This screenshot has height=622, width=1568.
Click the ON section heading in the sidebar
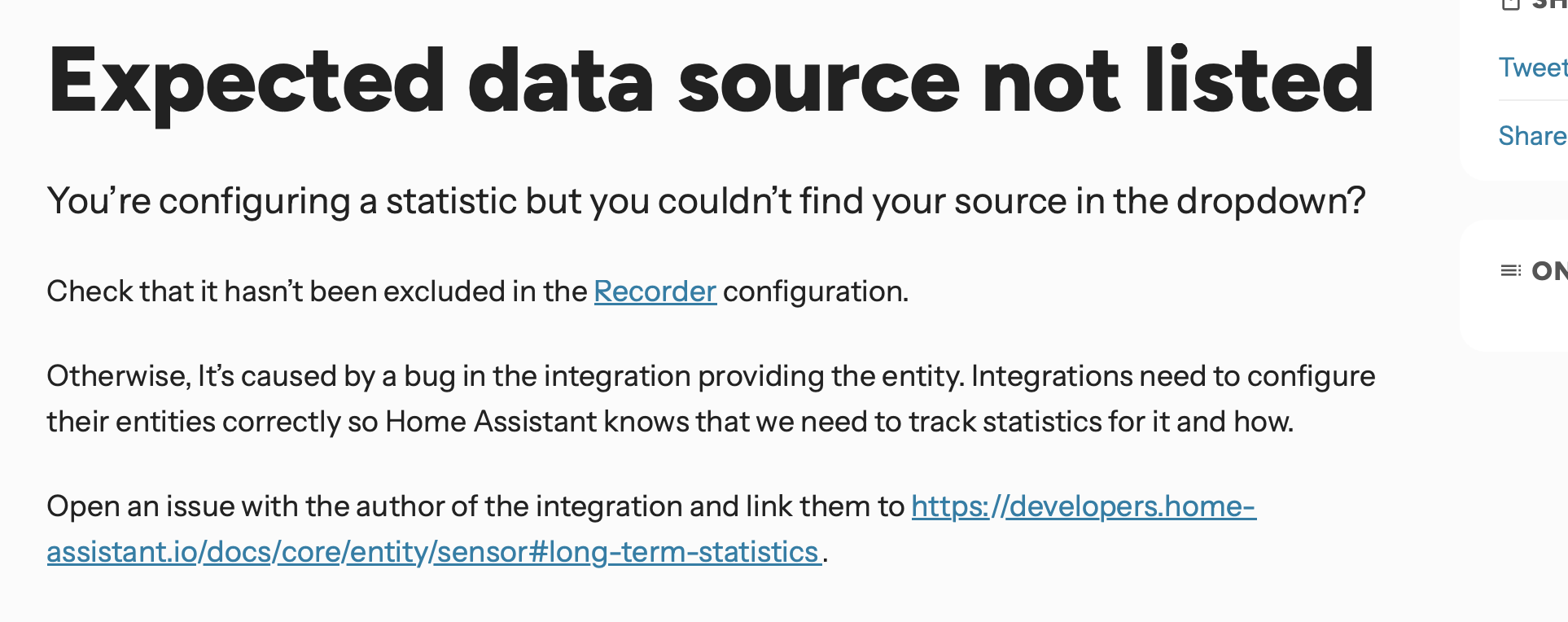(1549, 270)
